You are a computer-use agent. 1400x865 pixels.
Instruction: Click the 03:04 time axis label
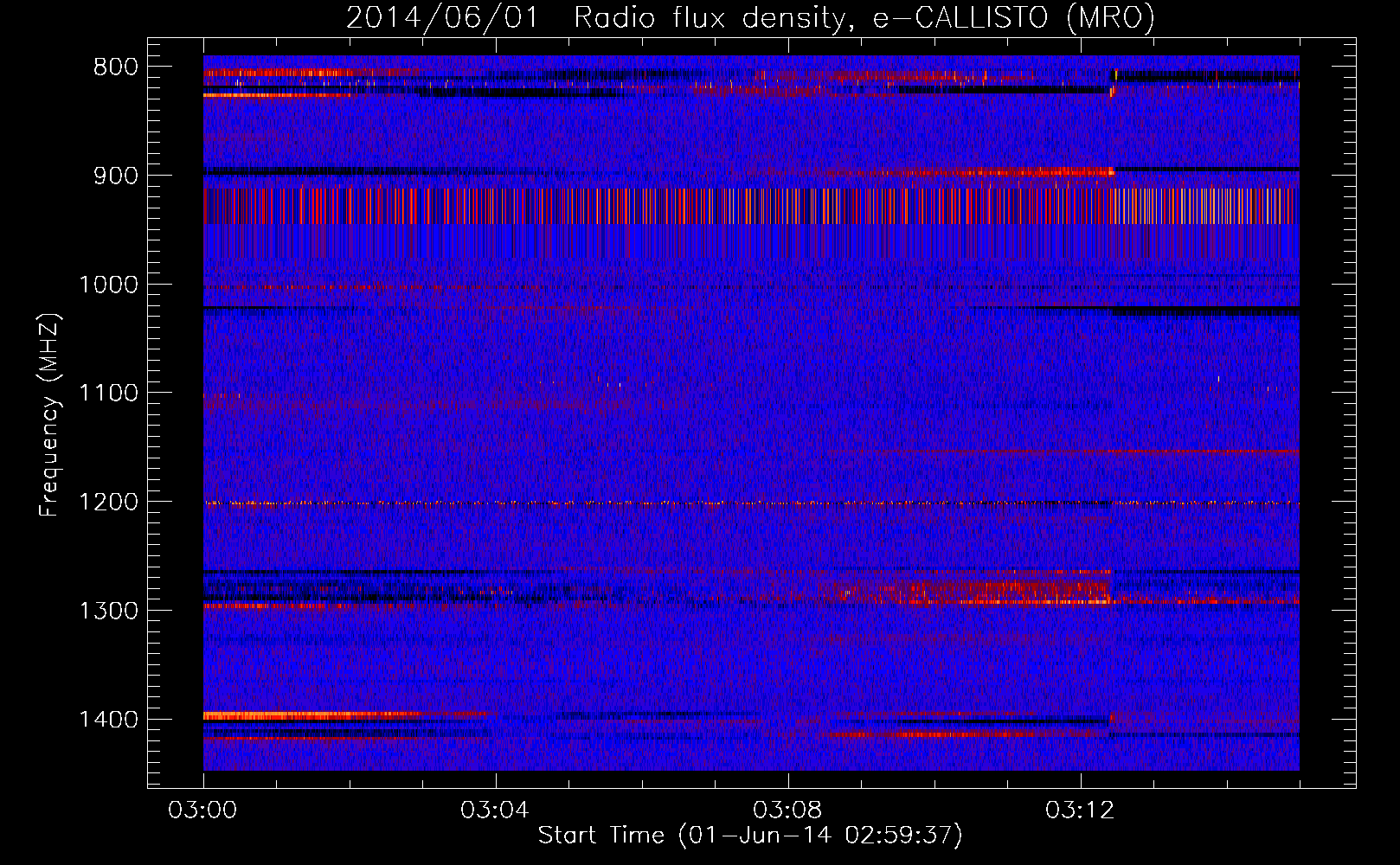(495, 811)
